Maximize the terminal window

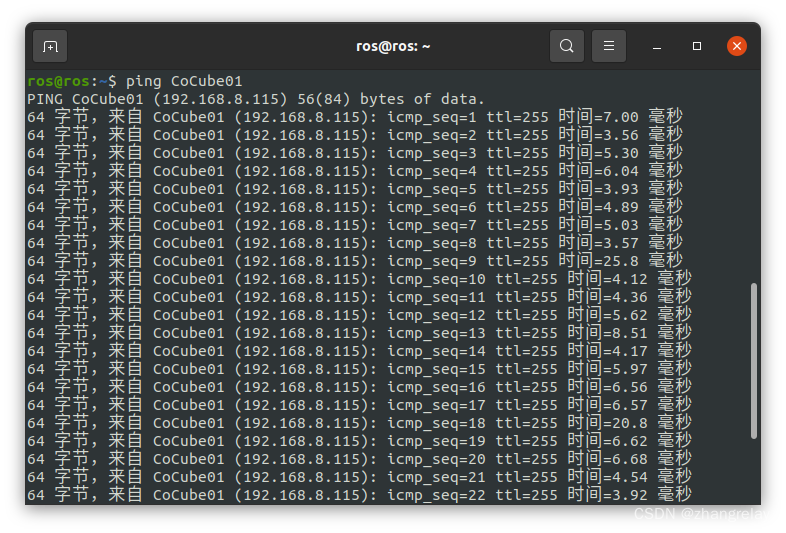click(697, 46)
